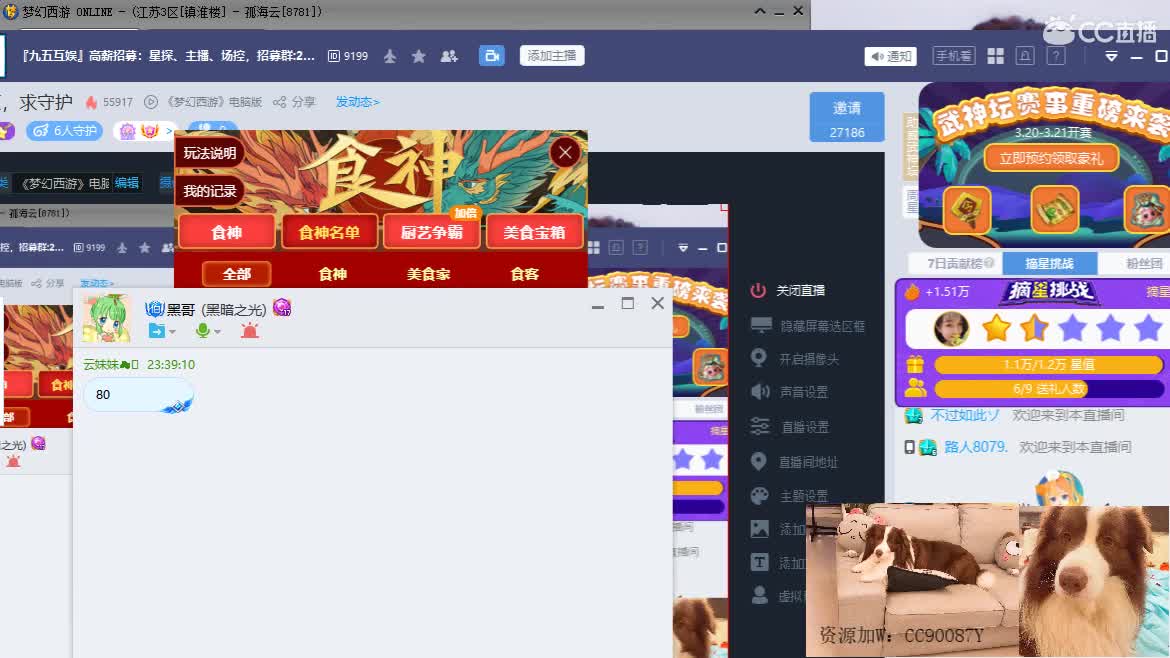Image resolution: width=1170 pixels, height=658 pixels.
Task: Click the 添加主播 button
Action: point(552,55)
